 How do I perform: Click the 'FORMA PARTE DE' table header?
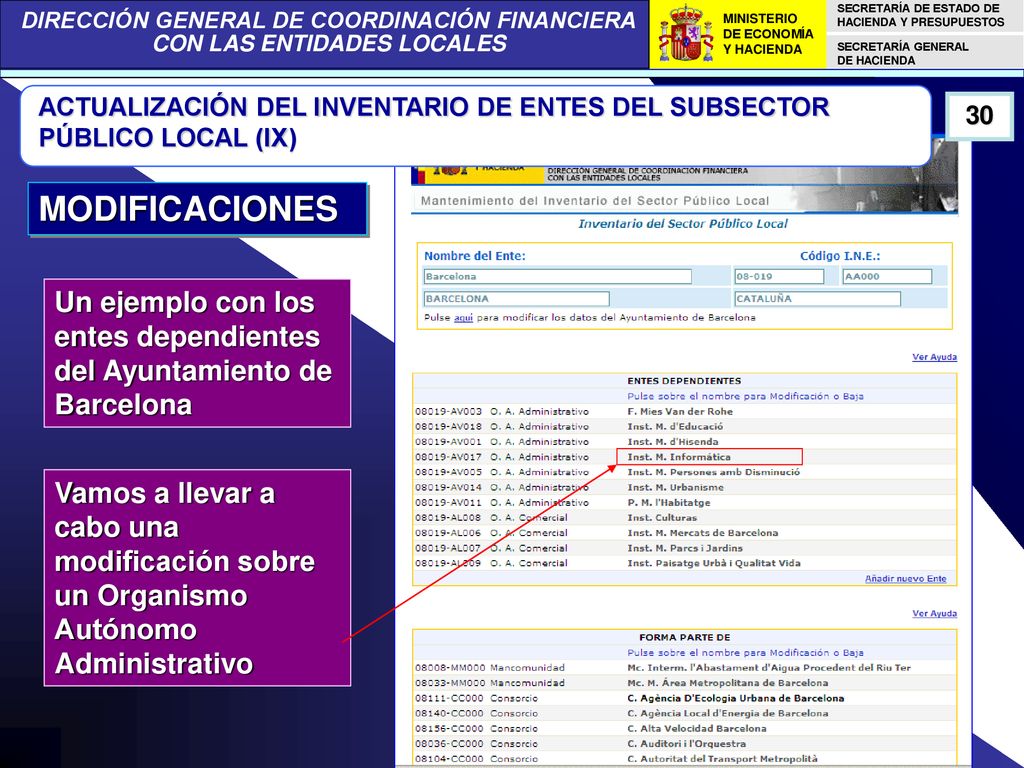coord(684,637)
